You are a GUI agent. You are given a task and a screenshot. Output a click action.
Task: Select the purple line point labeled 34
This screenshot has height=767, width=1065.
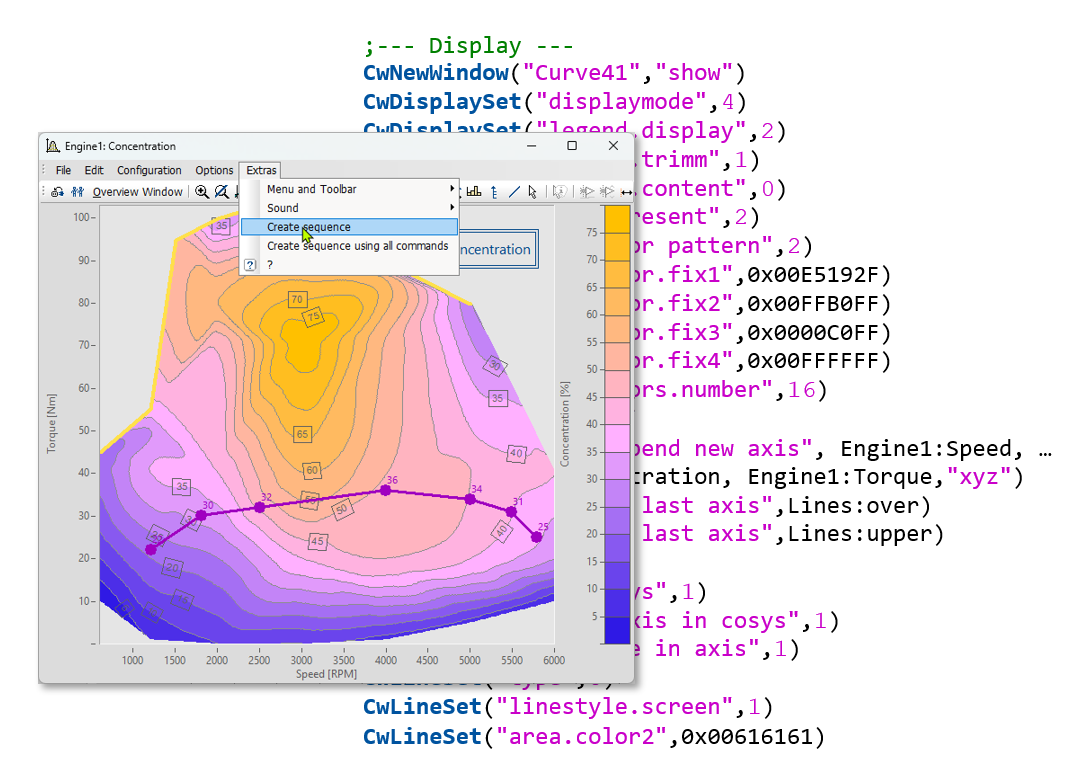pyautogui.click(x=470, y=499)
